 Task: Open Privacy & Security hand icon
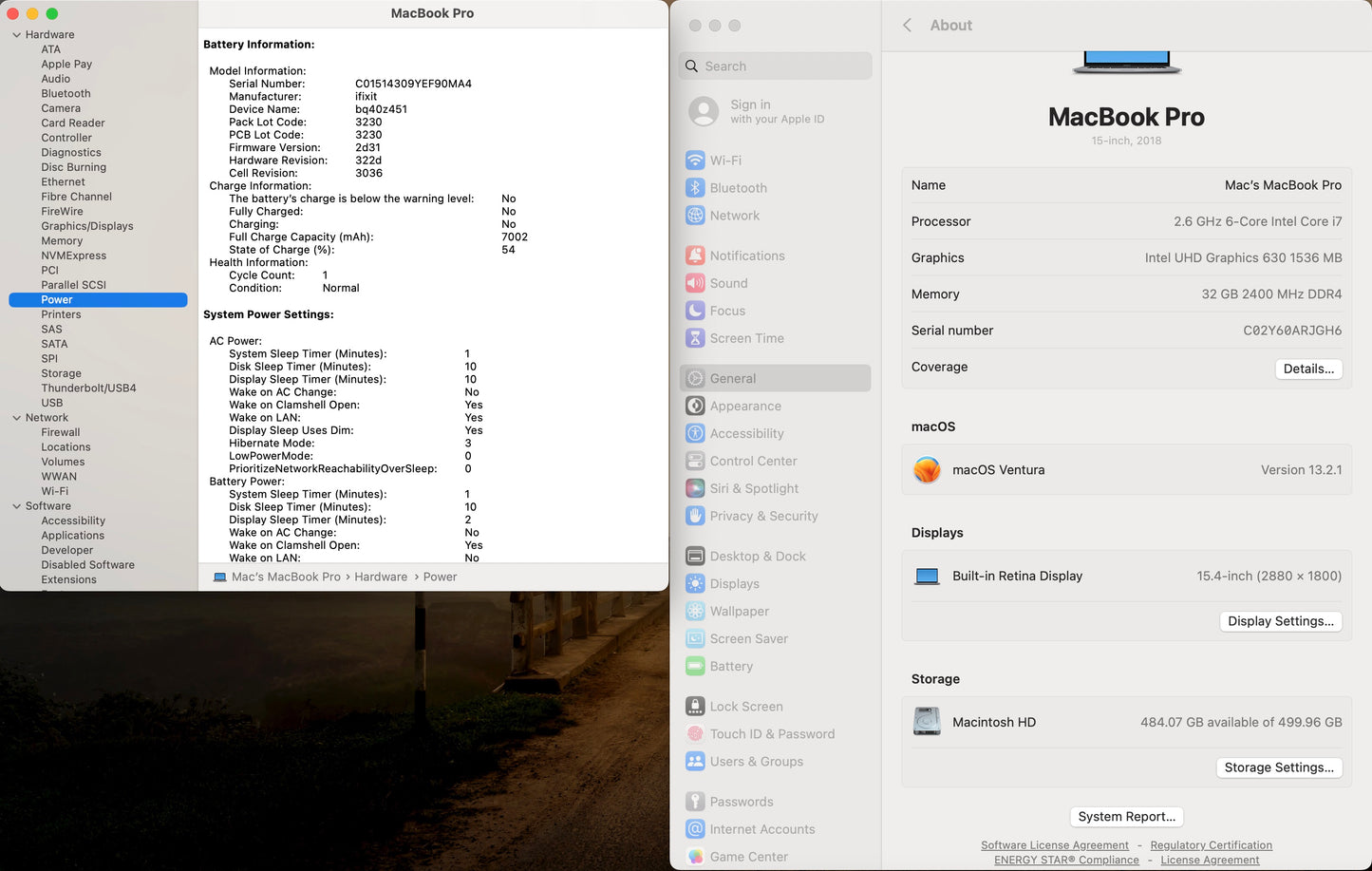click(695, 516)
